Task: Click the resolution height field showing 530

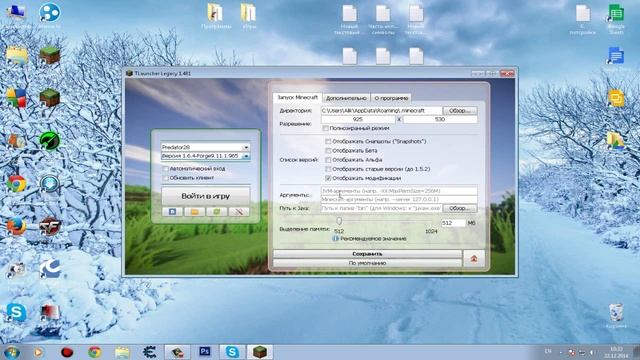Action: pyautogui.click(x=440, y=119)
